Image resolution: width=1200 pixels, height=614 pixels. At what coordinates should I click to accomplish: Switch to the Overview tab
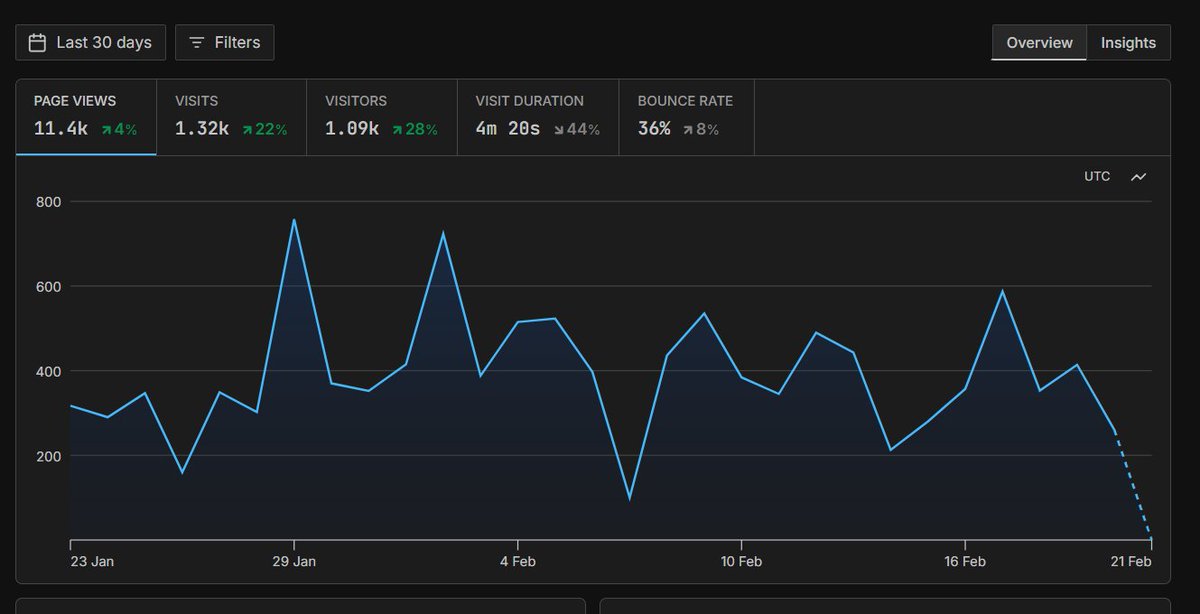pyautogui.click(x=1039, y=43)
